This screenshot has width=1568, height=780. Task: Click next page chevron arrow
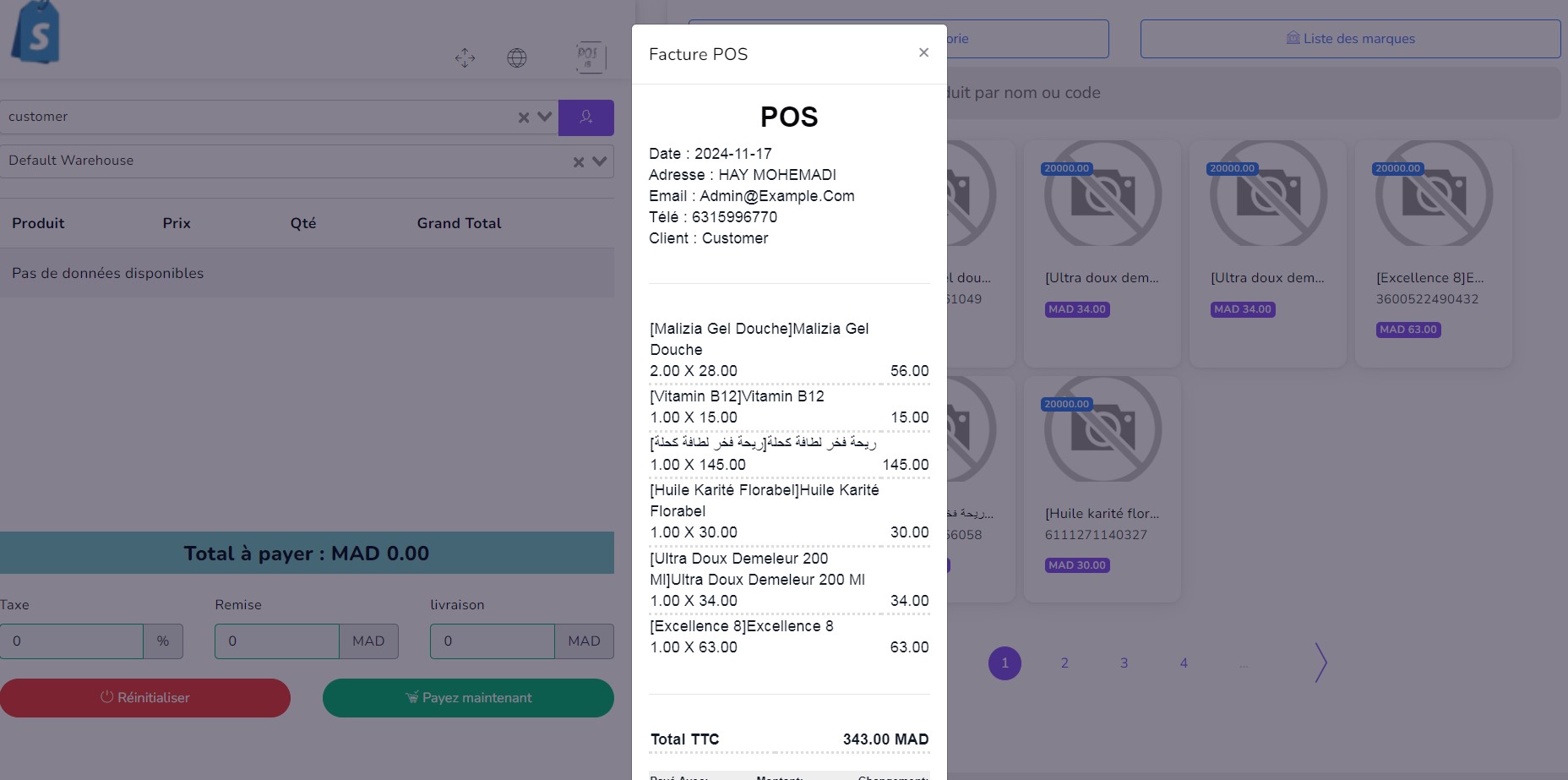point(1321,663)
